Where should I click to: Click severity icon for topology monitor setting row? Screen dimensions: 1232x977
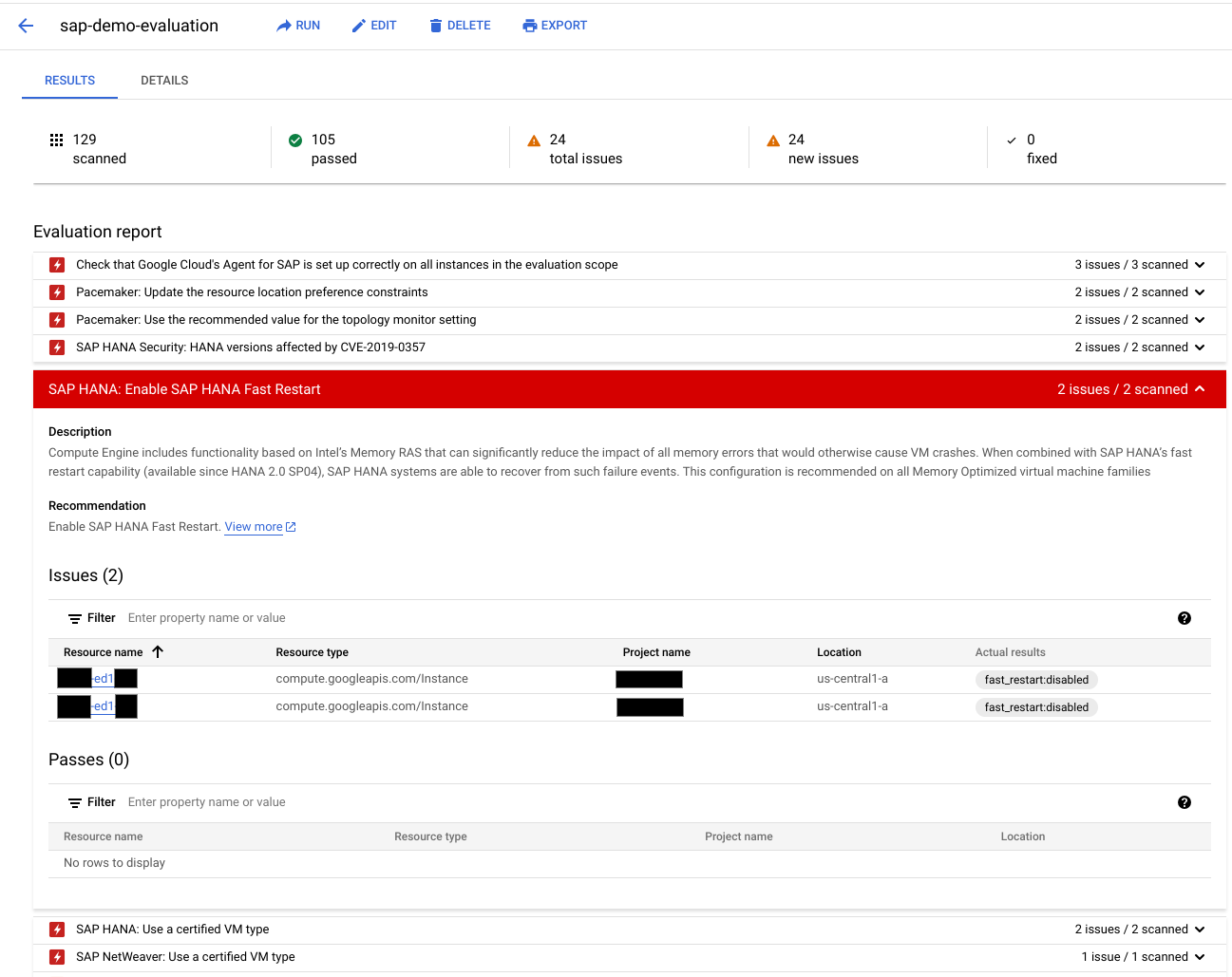[57, 320]
